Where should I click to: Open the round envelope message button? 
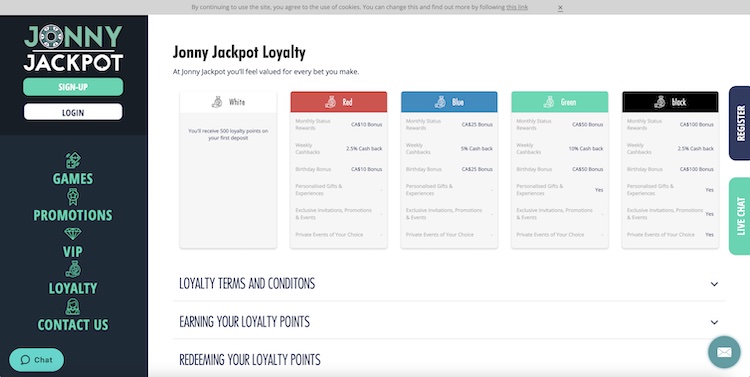coord(724,352)
